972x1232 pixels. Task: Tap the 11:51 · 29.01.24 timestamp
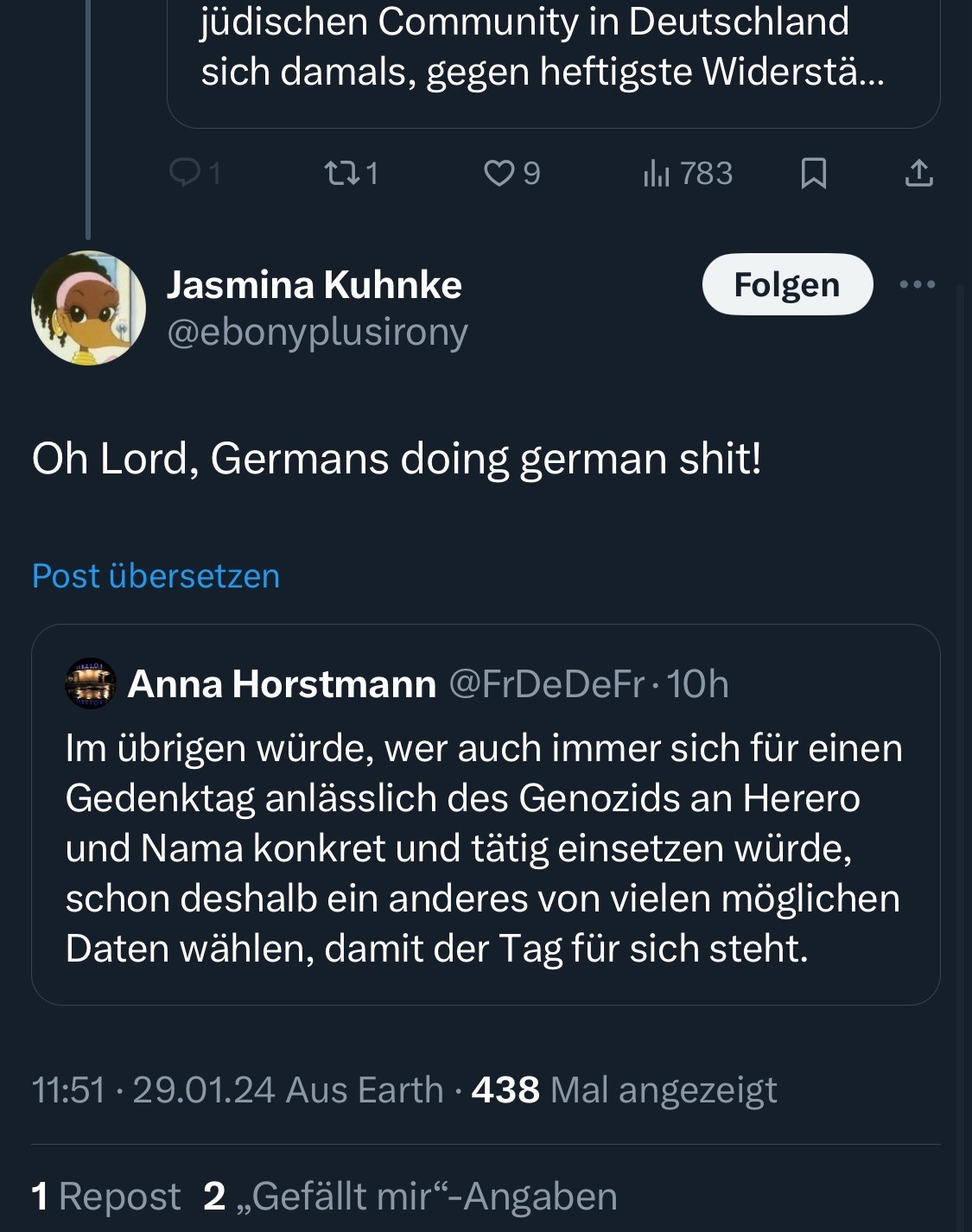pos(153,1090)
